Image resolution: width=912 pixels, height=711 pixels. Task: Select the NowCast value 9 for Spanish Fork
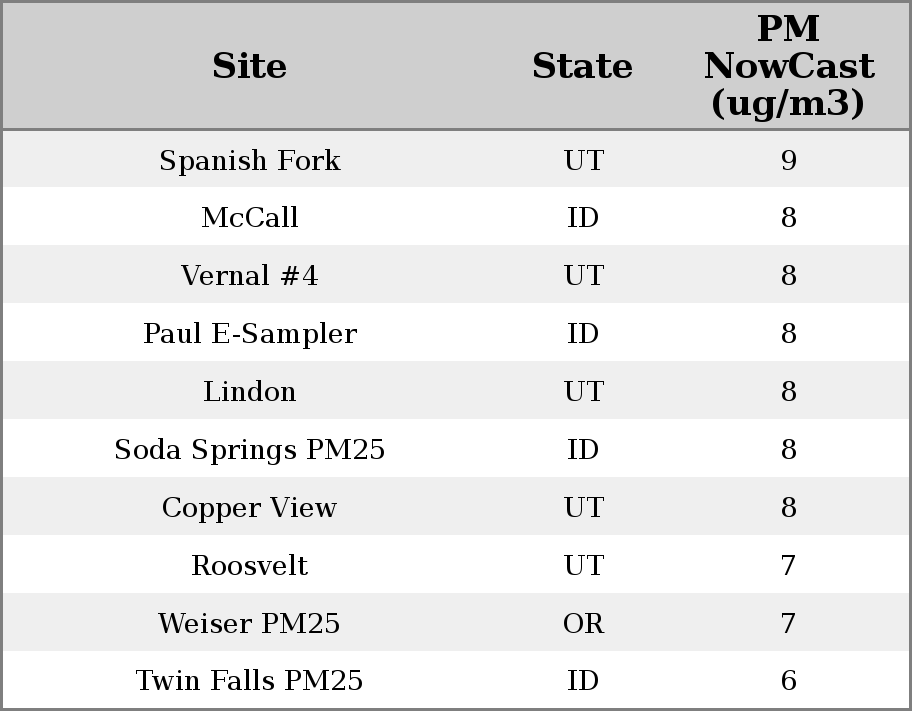point(788,161)
